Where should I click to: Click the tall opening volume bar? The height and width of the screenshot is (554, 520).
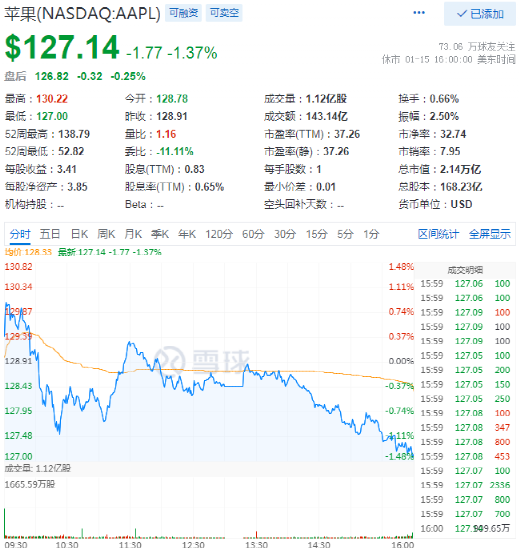point(5,523)
